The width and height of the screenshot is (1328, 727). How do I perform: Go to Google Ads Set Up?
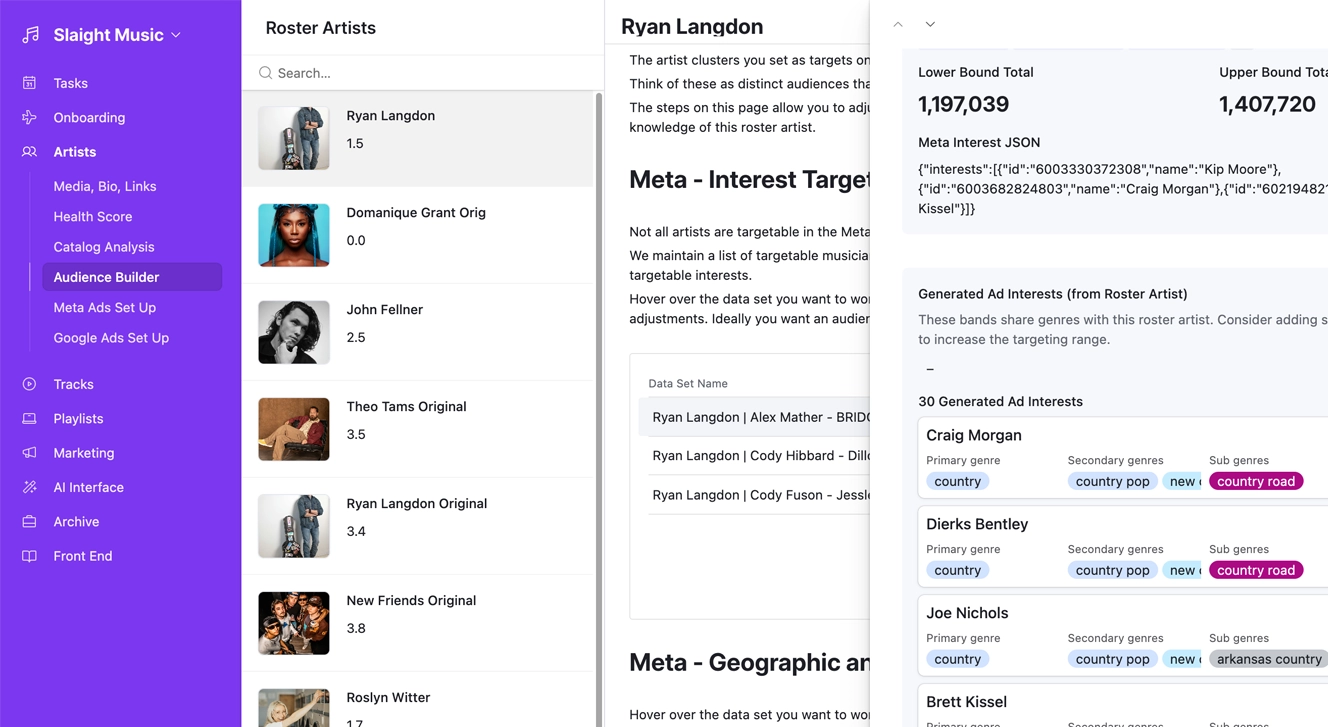[x=110, y=338]
